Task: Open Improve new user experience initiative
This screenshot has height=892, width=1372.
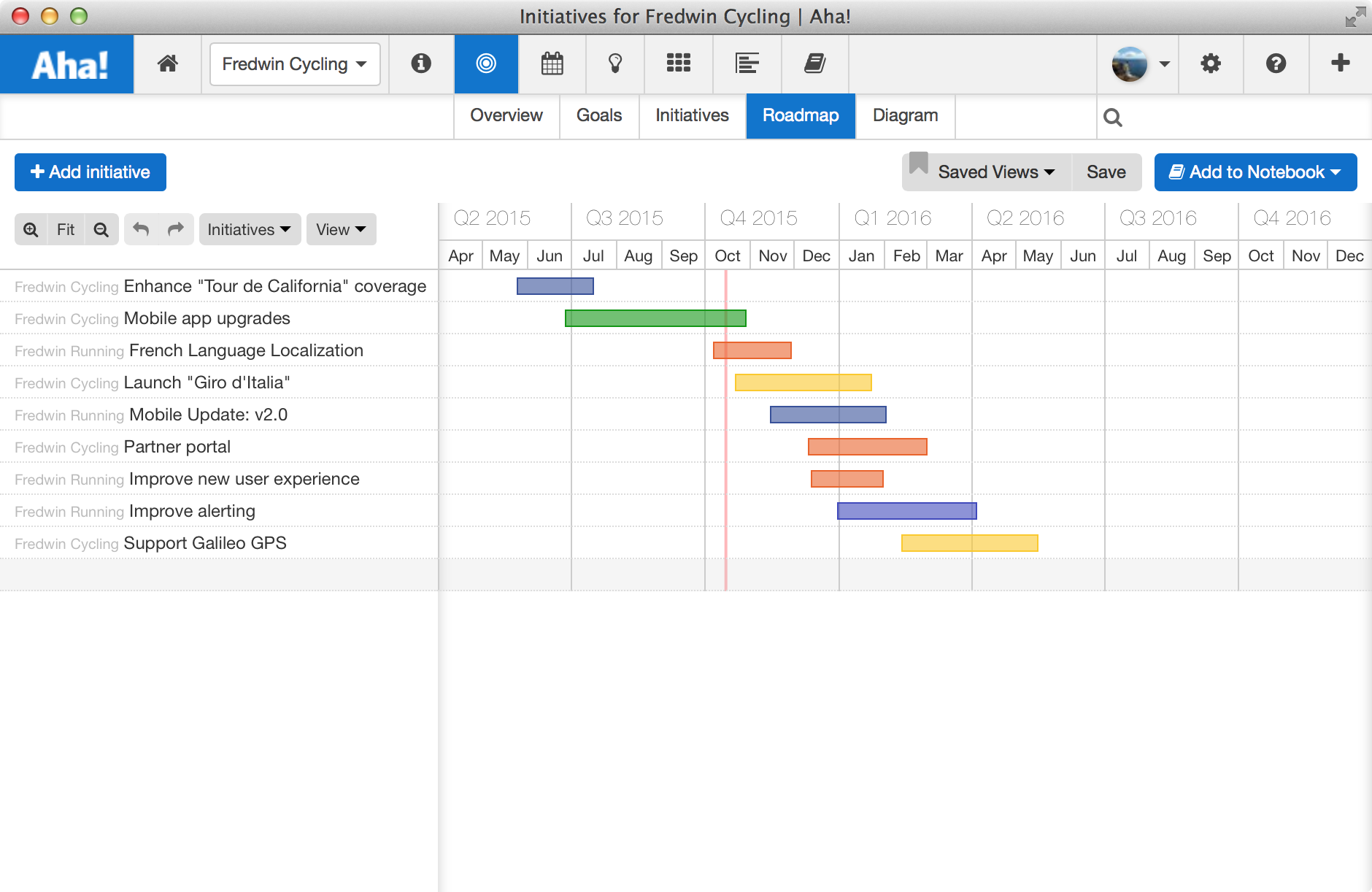Action: click(x=244, y=479)
